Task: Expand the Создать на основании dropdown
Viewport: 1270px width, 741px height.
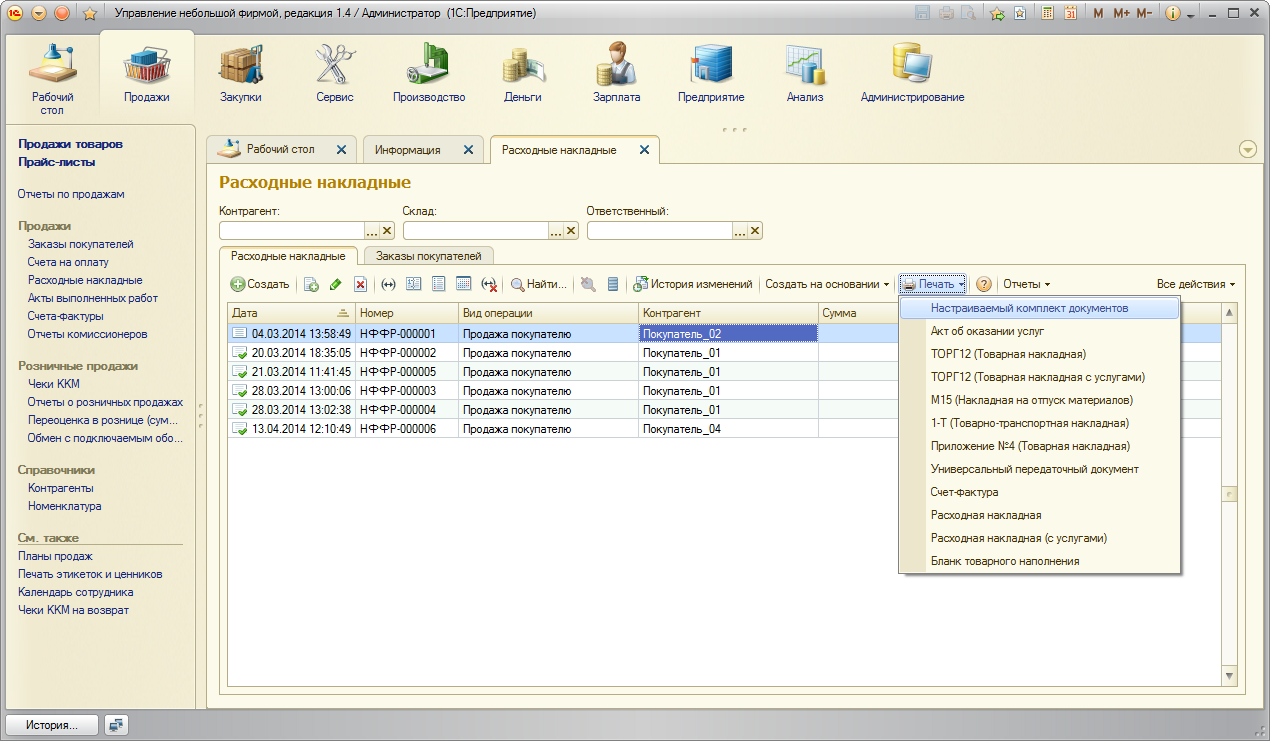Action: (827, 285)
